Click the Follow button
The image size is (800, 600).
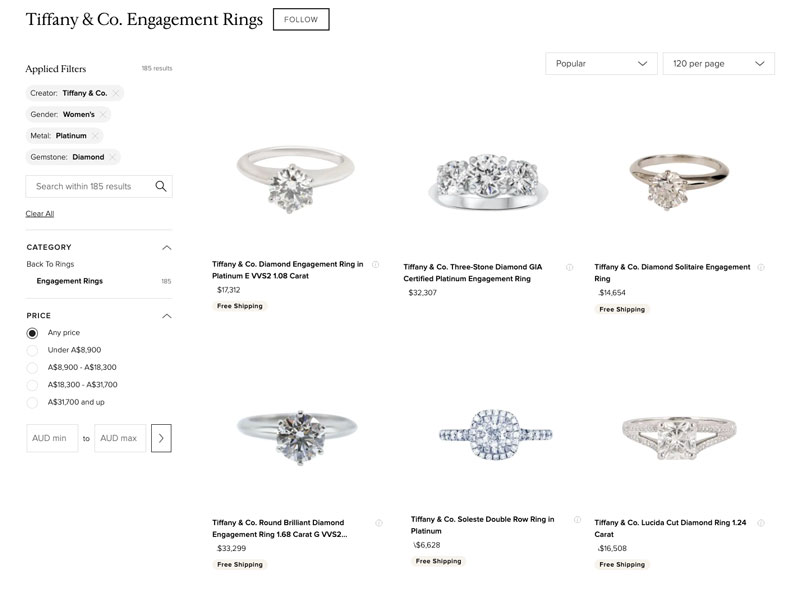click(x=301, y=19)
